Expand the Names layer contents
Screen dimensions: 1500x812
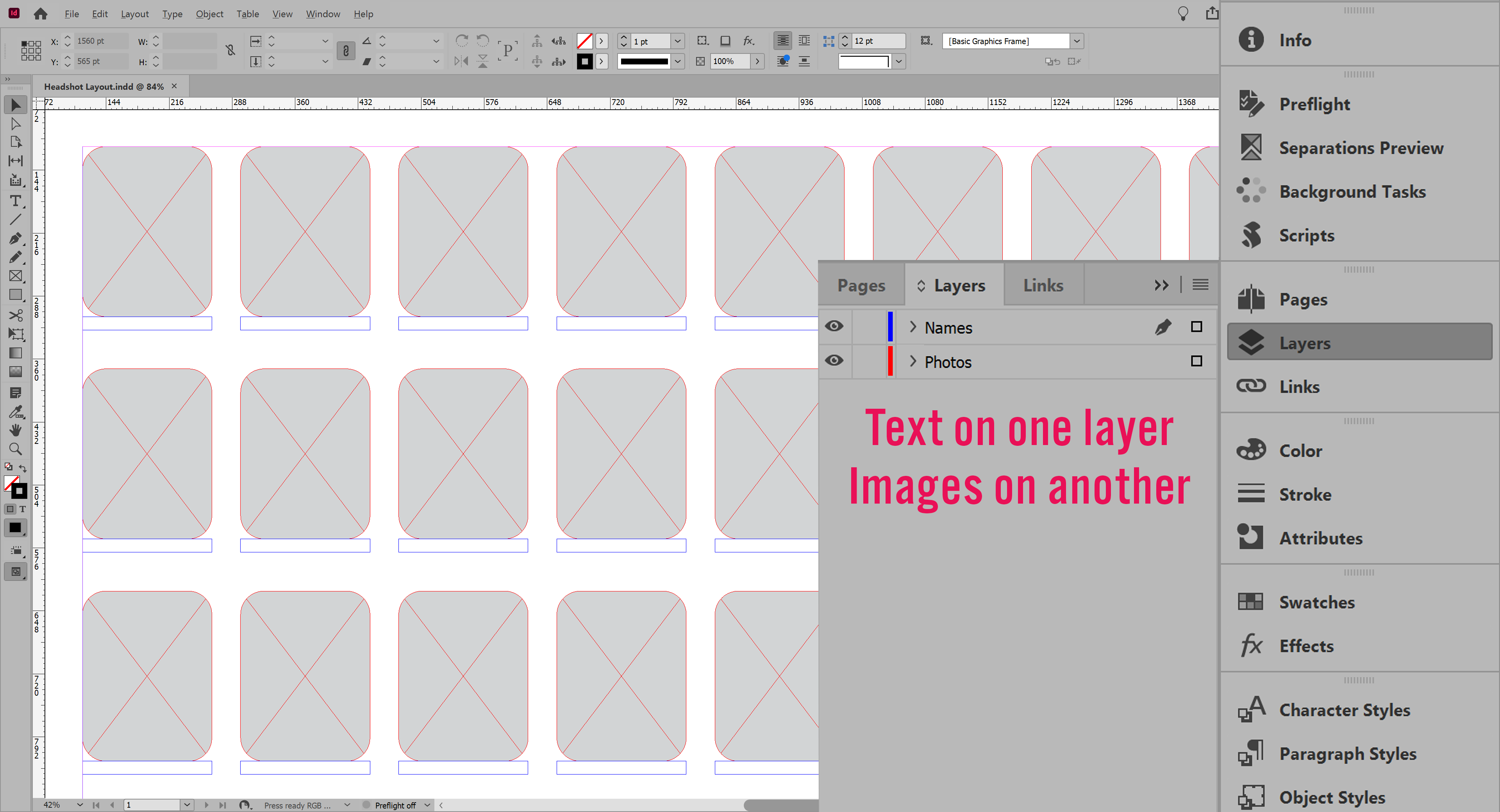[x=912, y=327]
